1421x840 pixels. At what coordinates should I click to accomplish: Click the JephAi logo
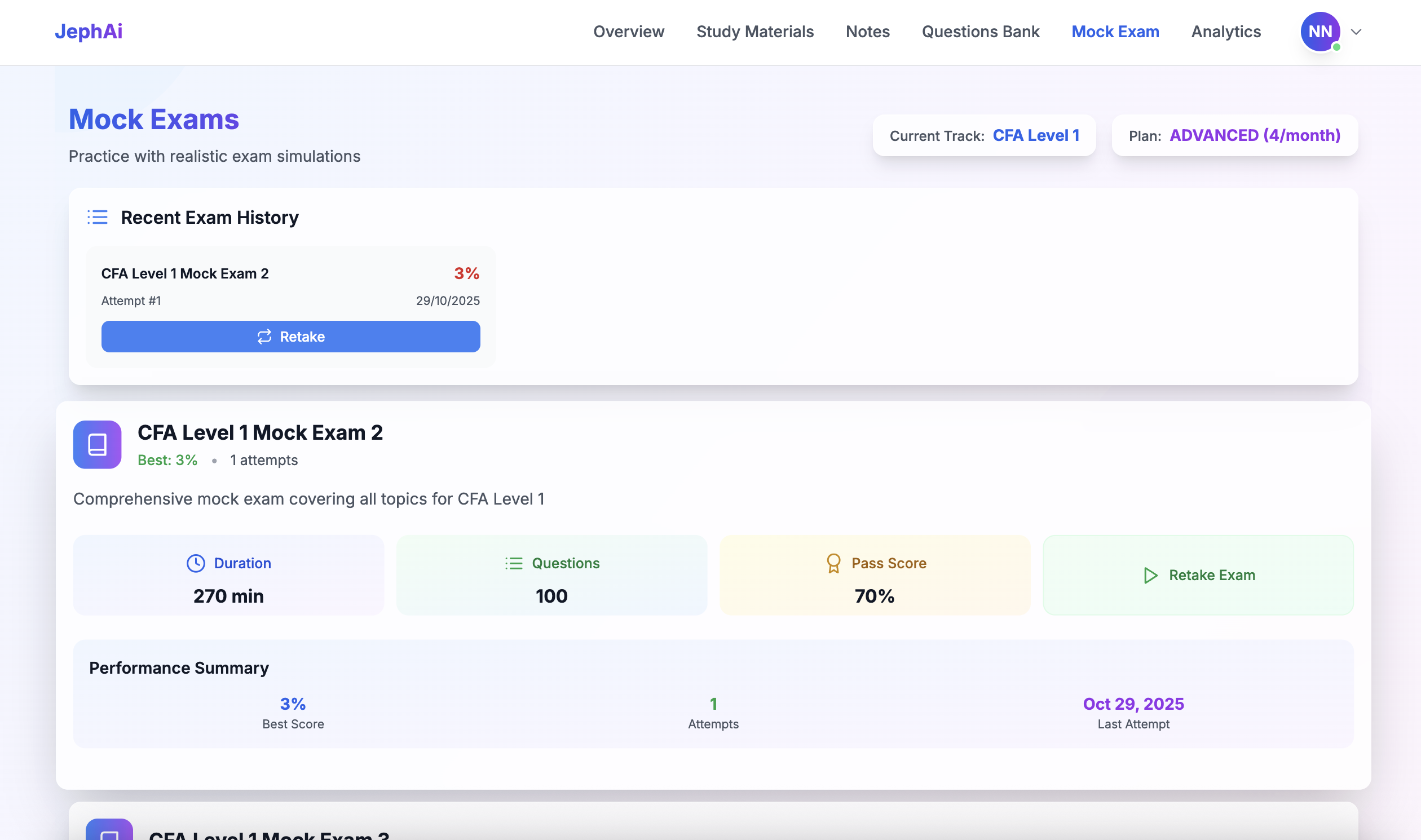(x=89, y=32)
